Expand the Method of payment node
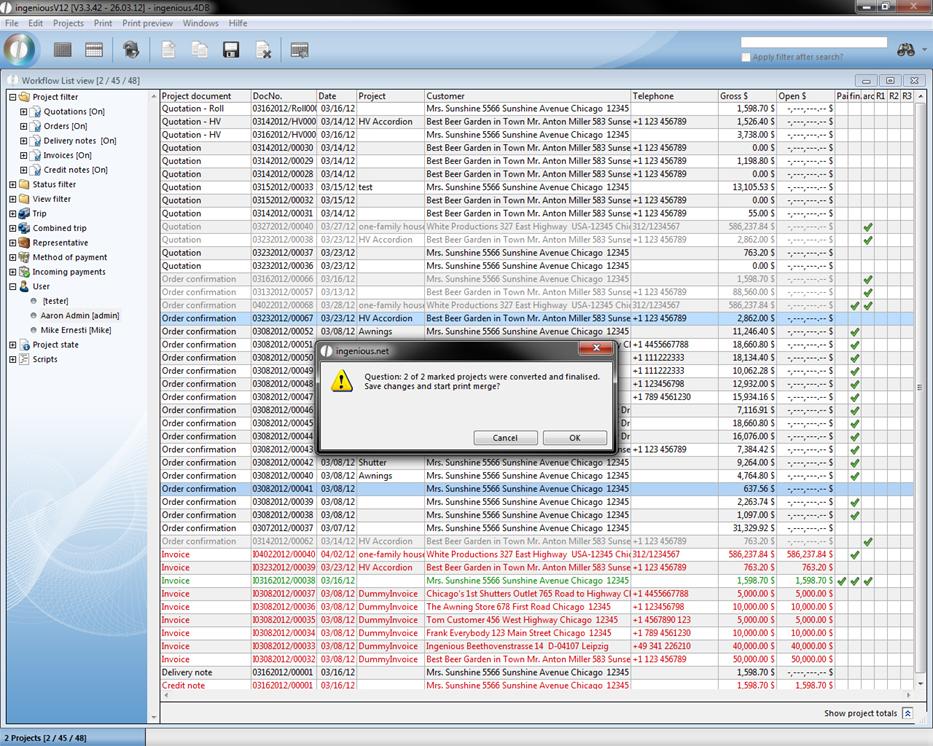Image resolution: width=933 pixels, height=746 pixels. [13, 257]
